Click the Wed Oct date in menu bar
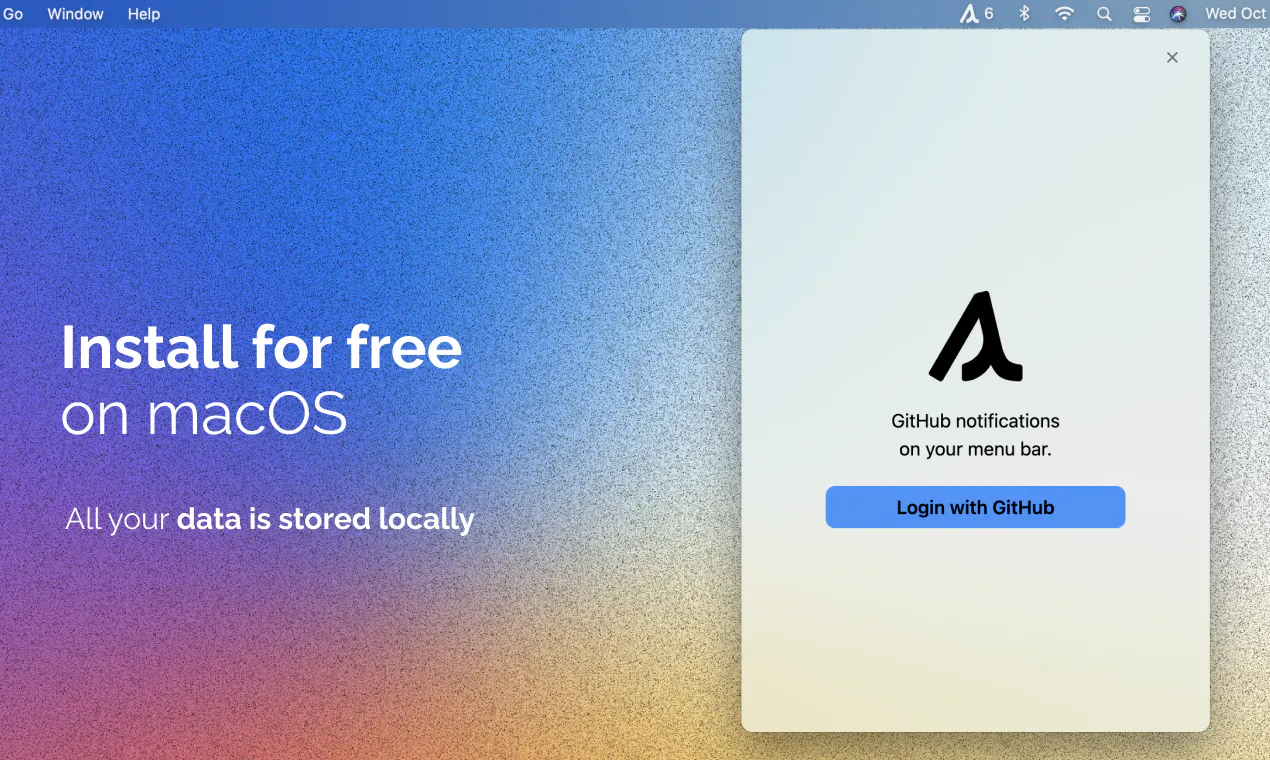The height and width of the screenshot is (760, 1270). click(x=1236, y=14)
